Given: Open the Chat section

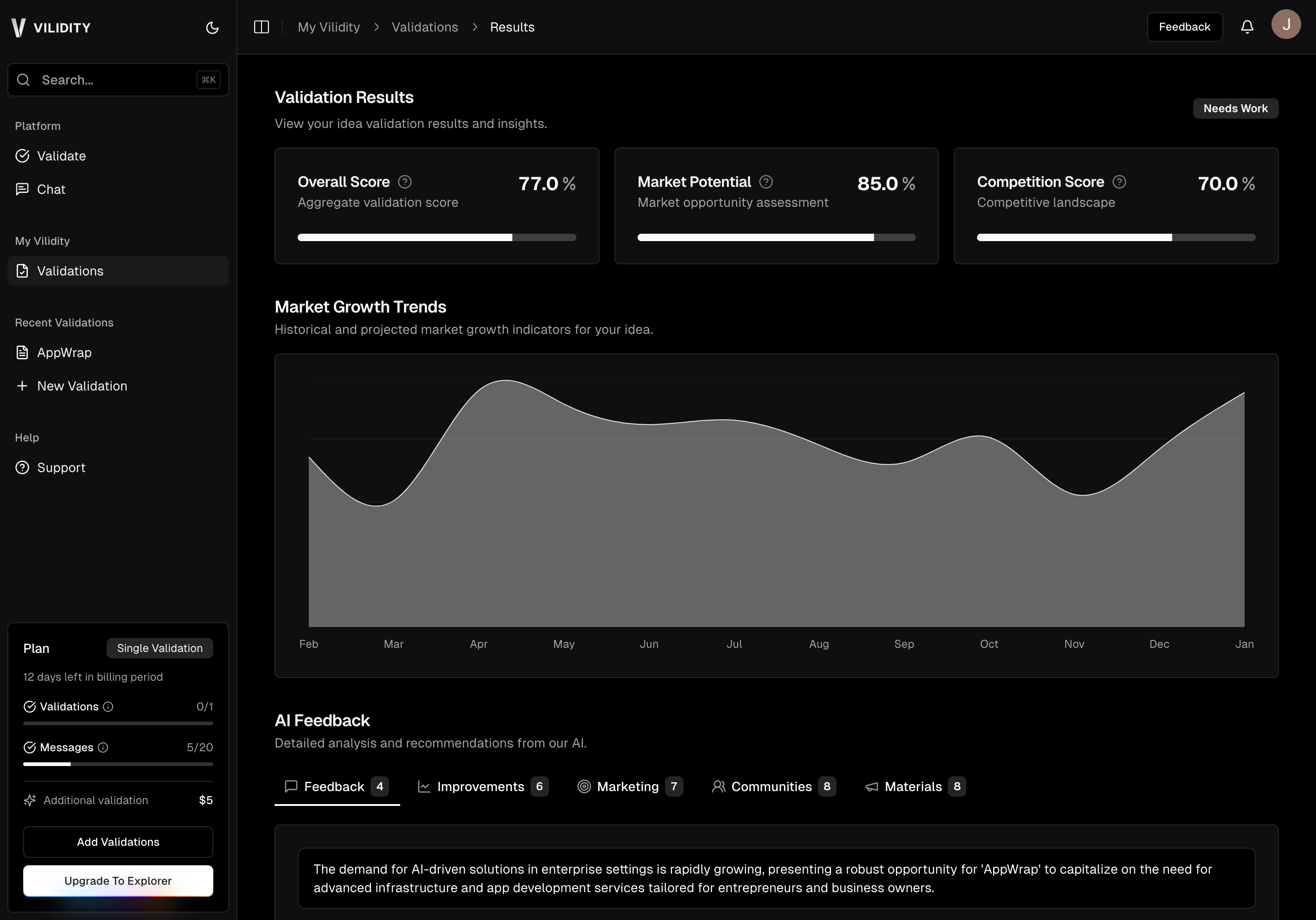Looking at the screenshot, I should [51, 189].
